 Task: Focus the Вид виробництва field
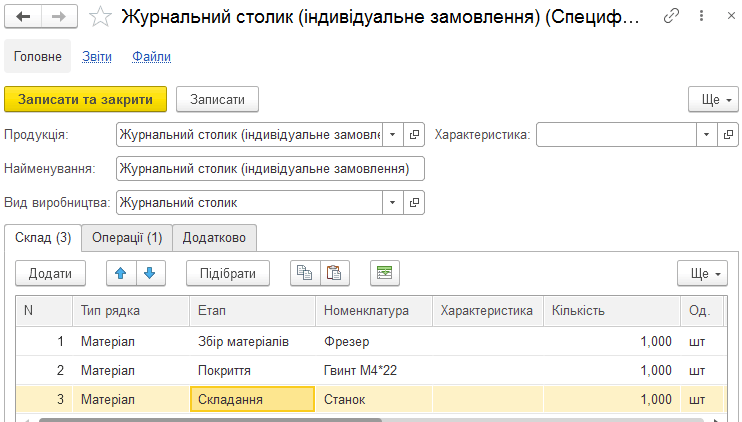click(249, 202)
